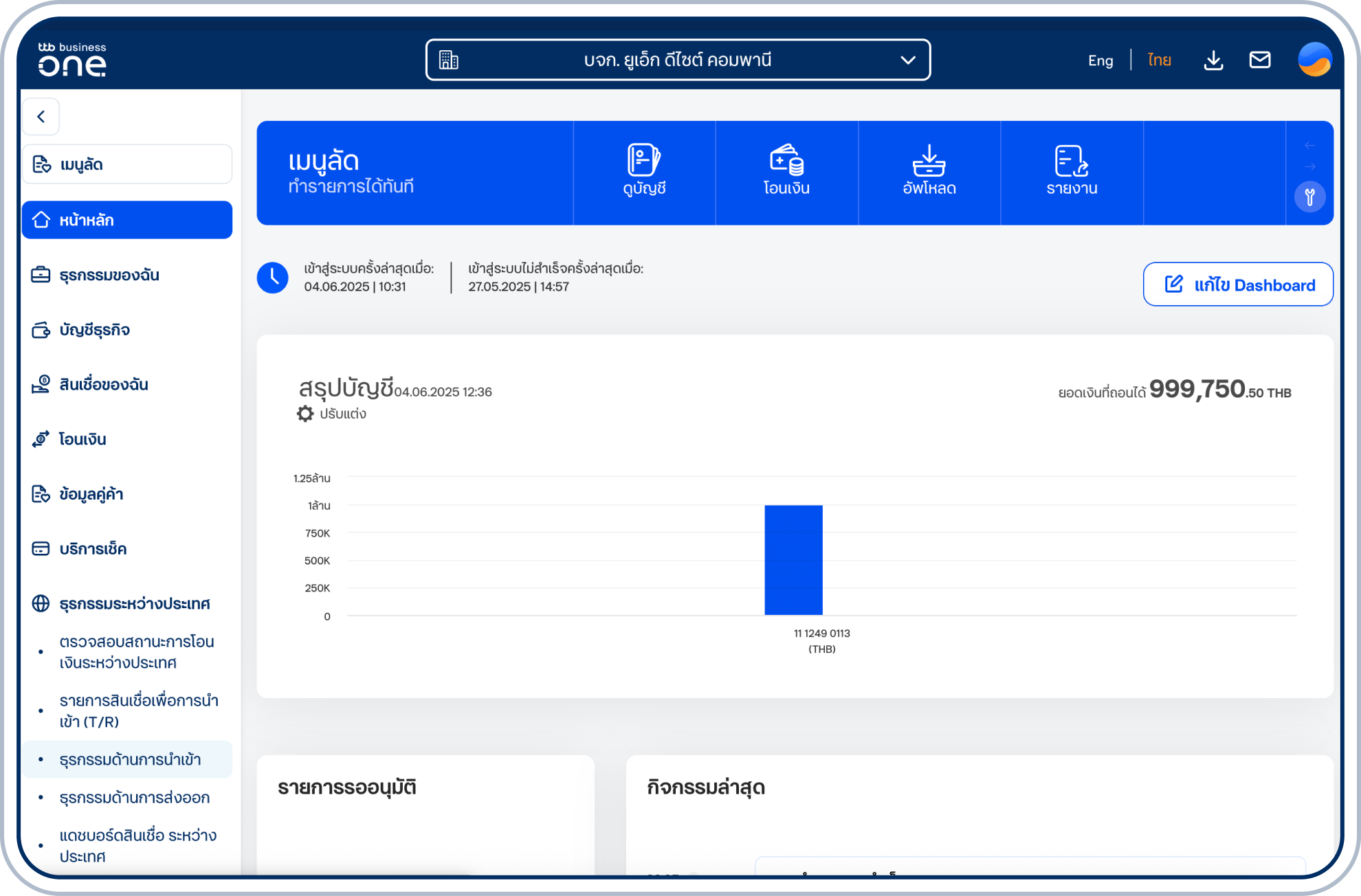Viewport: 1361px width, 896px height.
Task: Collapse the sidebar with back chevron
Action: (x=41, y=117)
